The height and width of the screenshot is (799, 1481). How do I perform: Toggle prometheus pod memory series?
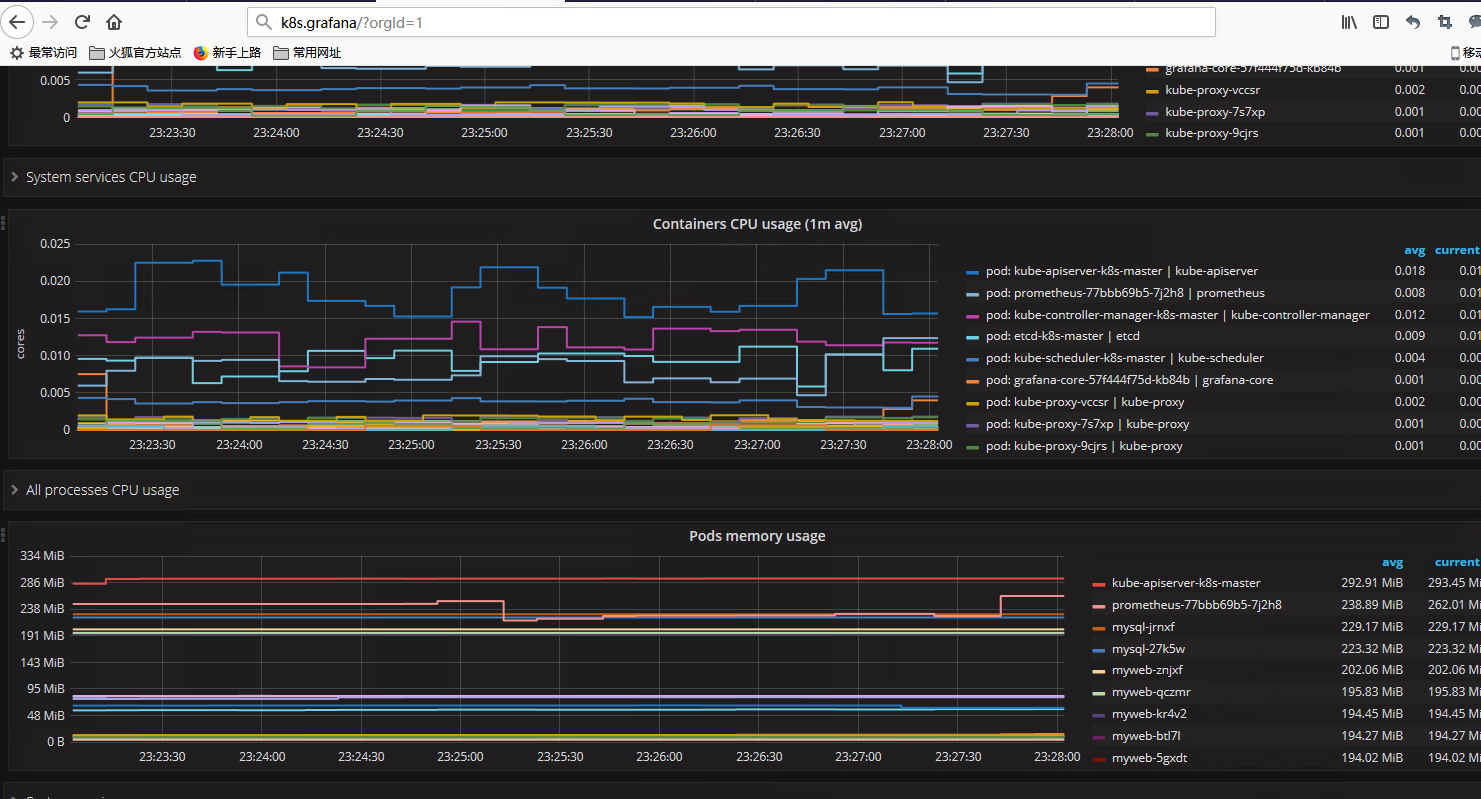[x=1197, y=605]
